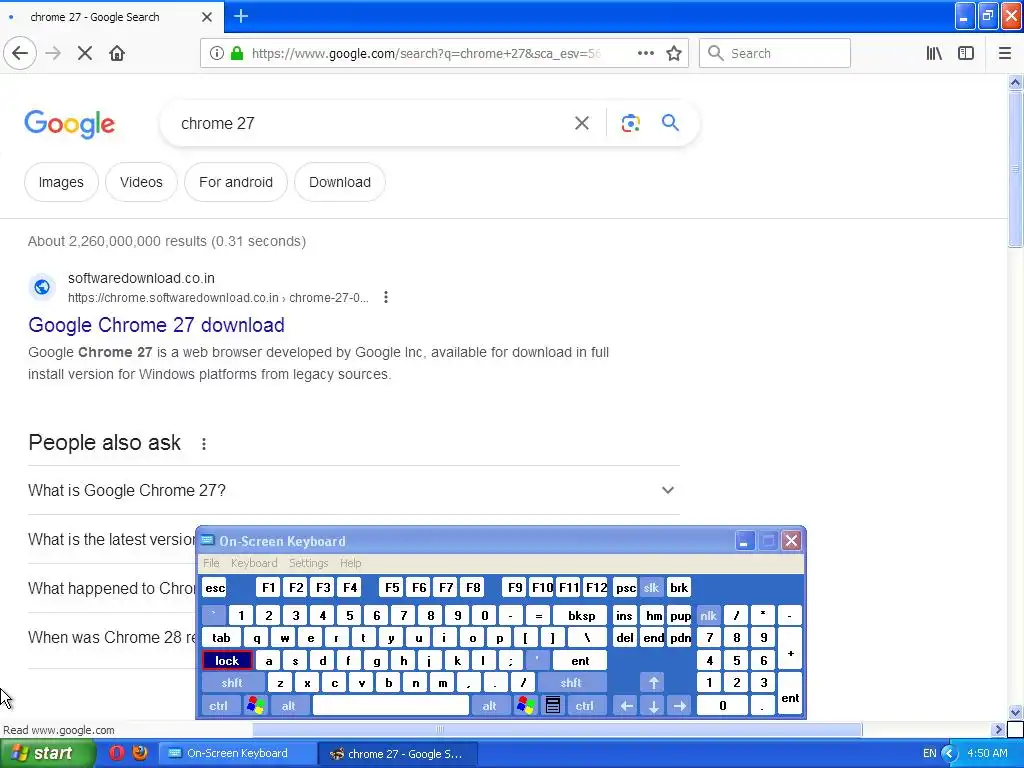Click the bksp key on keyboard
The image size is (1024, 768).
[x=581, y=615]
